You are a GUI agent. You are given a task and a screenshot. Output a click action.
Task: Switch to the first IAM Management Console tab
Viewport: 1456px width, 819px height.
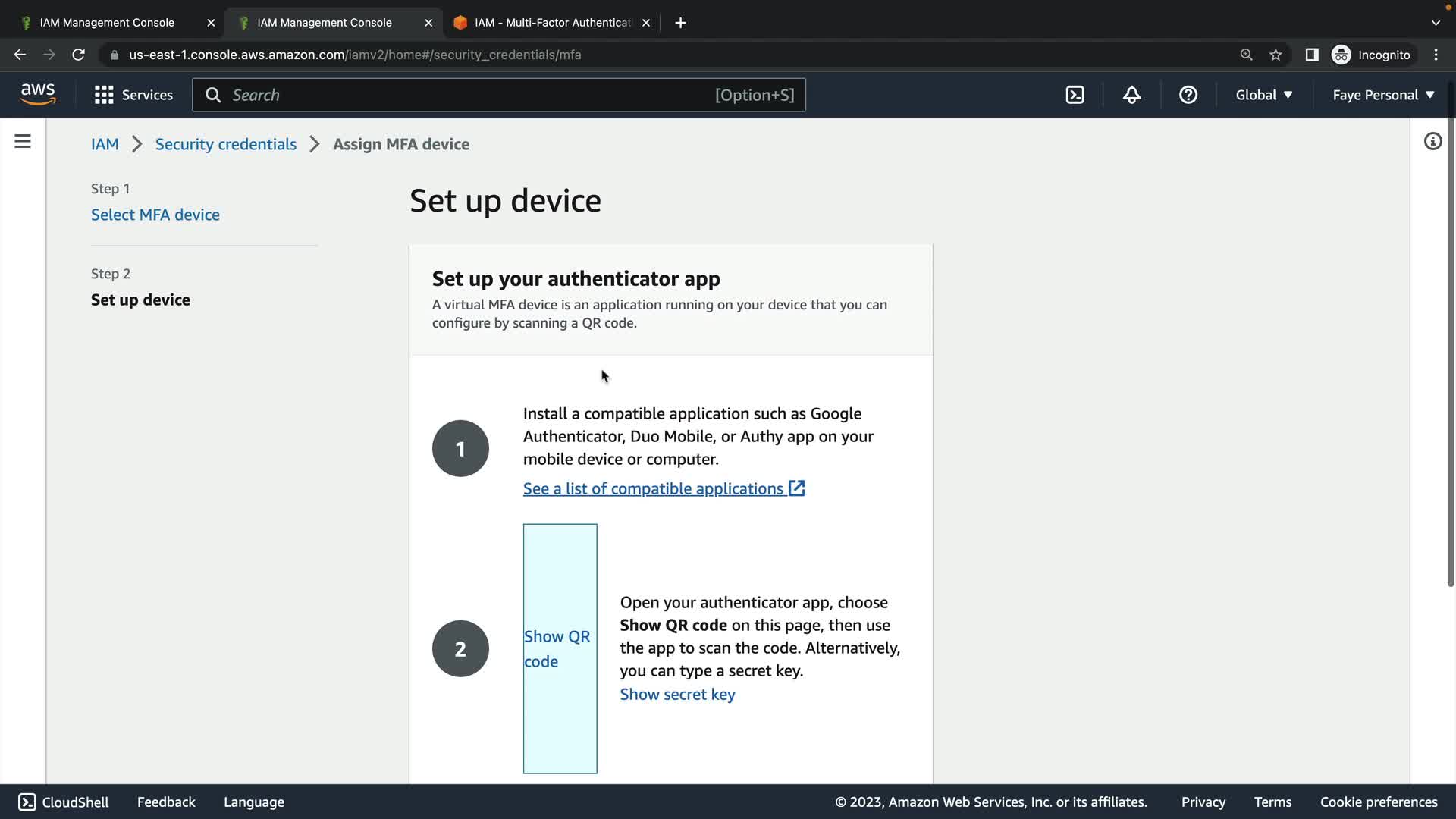[107, 23]
